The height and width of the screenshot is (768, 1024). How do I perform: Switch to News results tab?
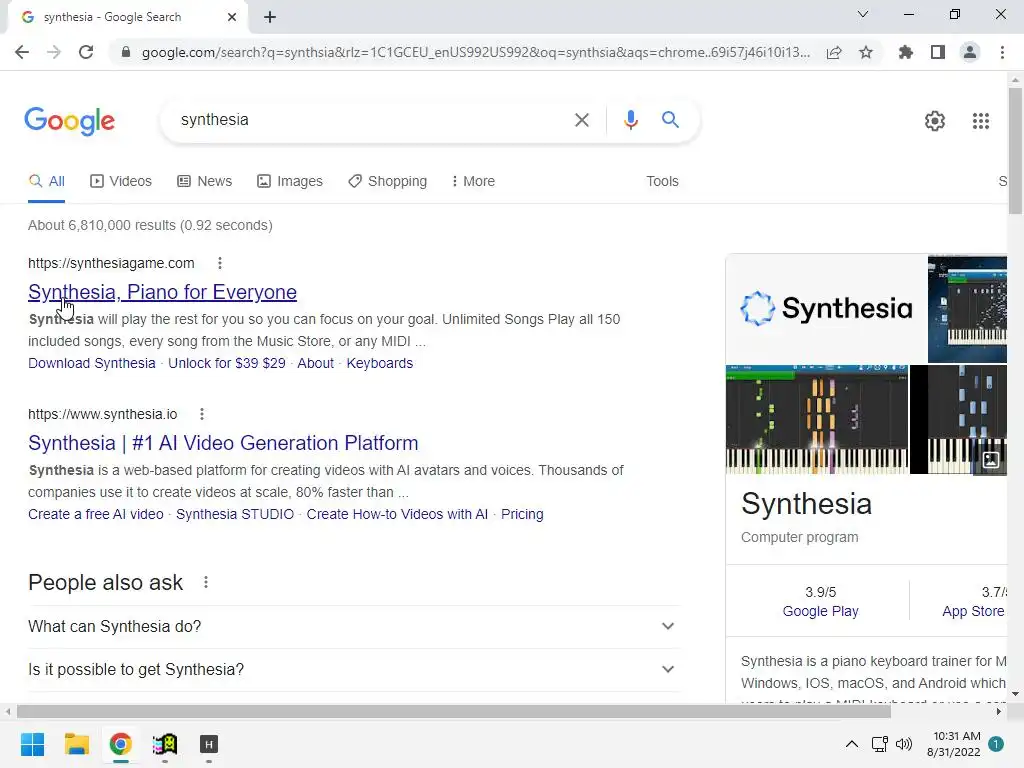pos(204,181)
